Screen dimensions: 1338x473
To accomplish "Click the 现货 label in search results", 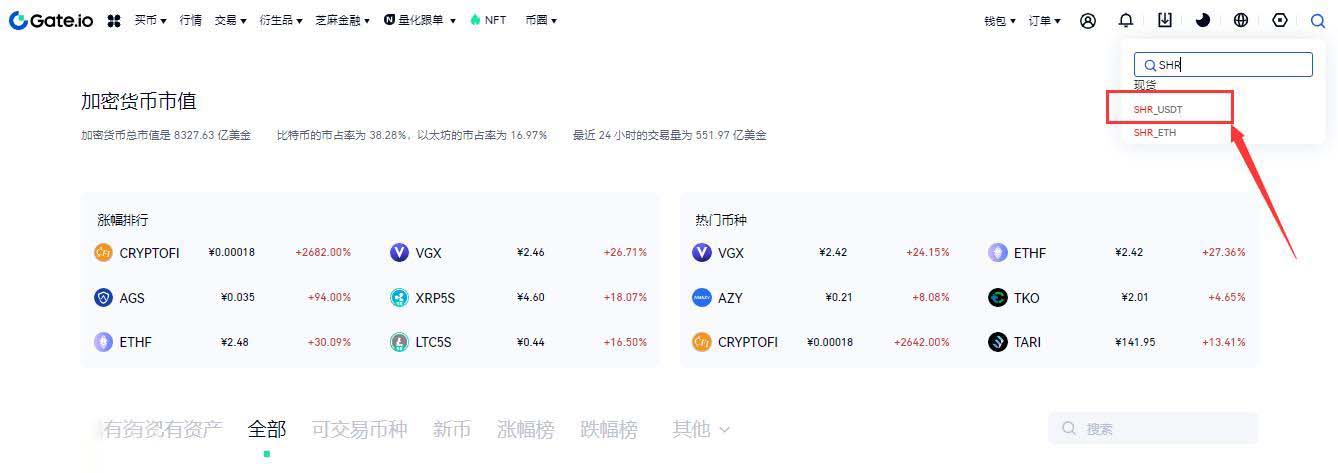I will pyautogui.click(x=1145, y=85).
